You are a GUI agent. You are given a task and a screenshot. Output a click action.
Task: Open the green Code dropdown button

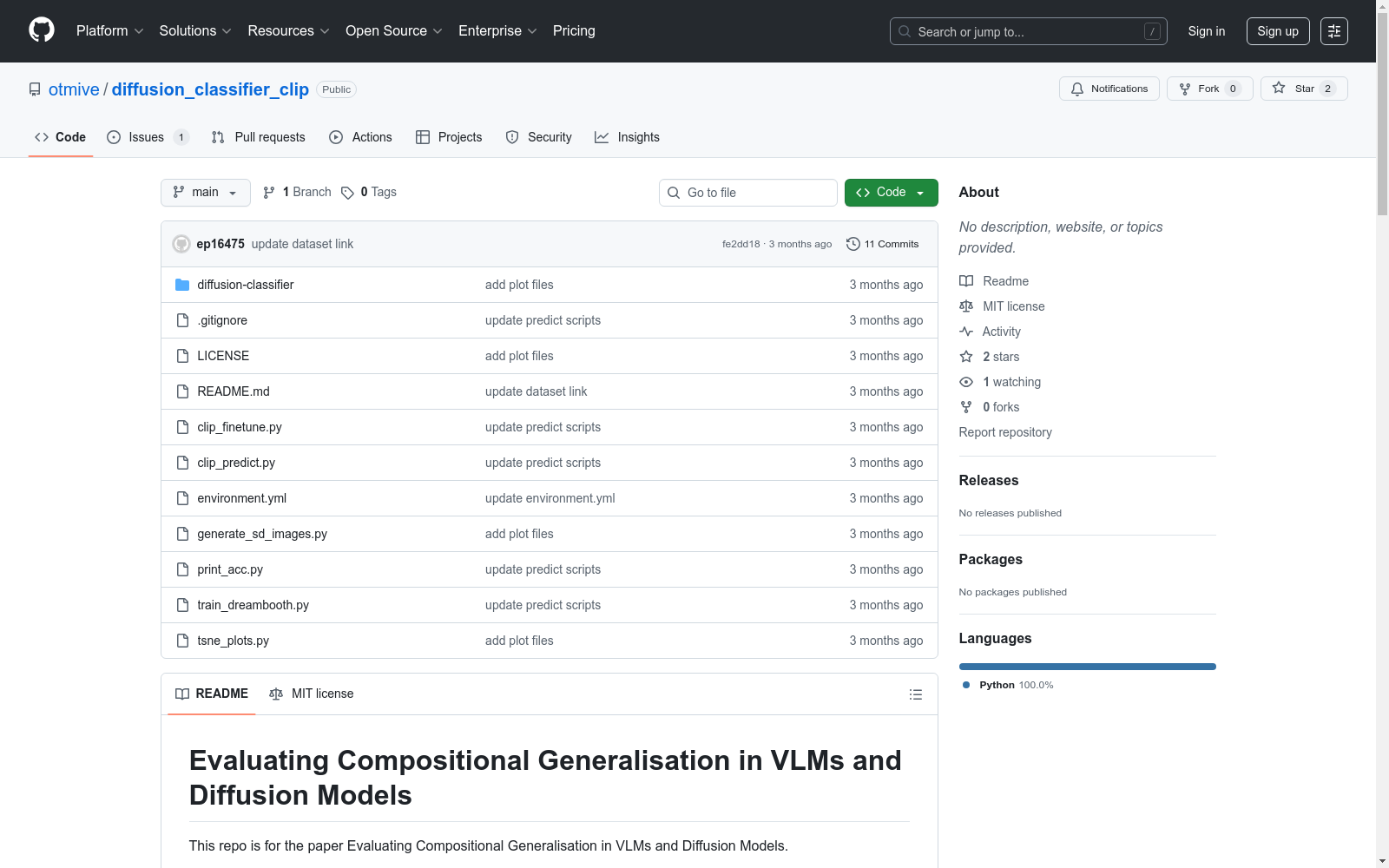(x=891, y=193)
